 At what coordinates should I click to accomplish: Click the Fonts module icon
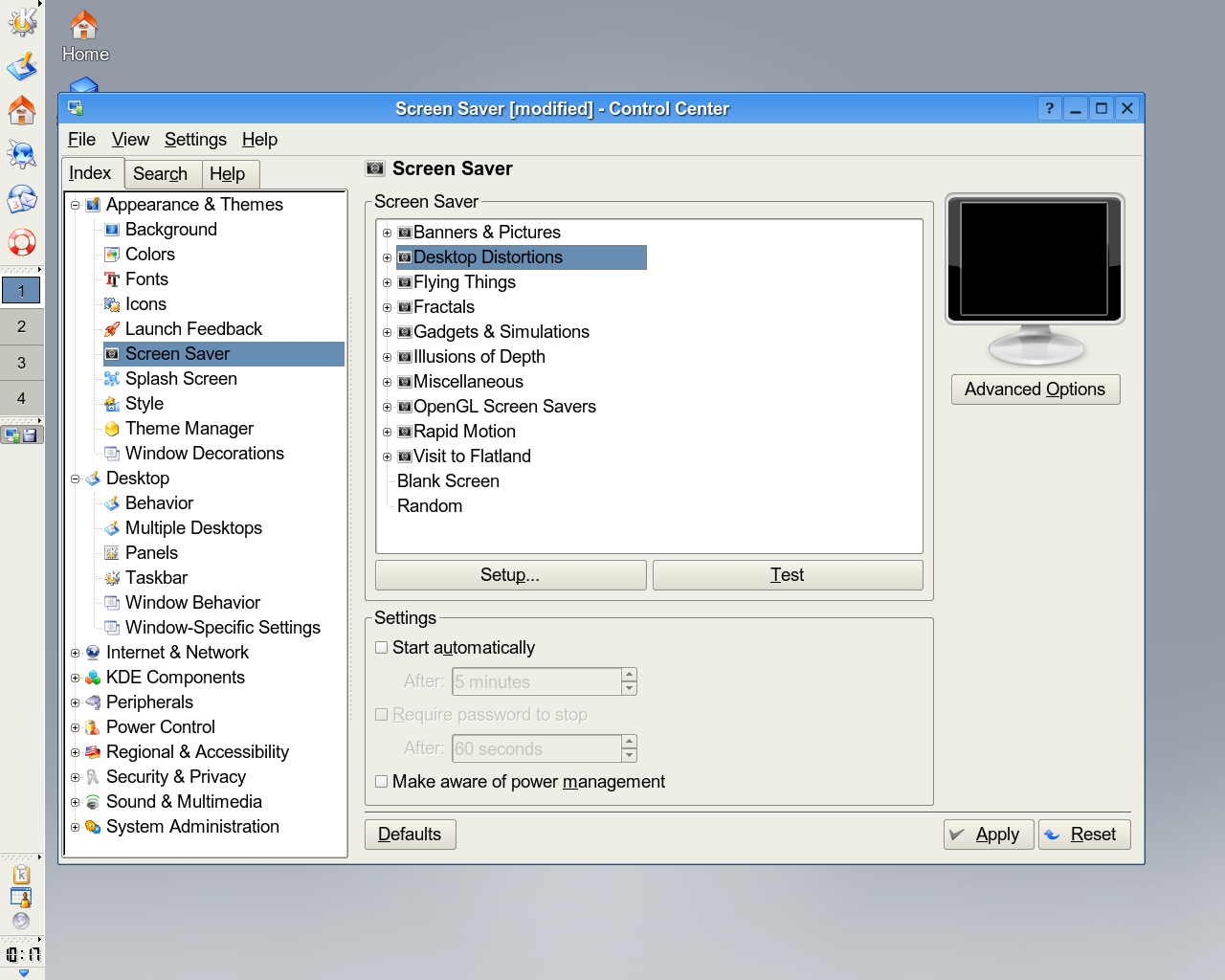coord(112,279)
